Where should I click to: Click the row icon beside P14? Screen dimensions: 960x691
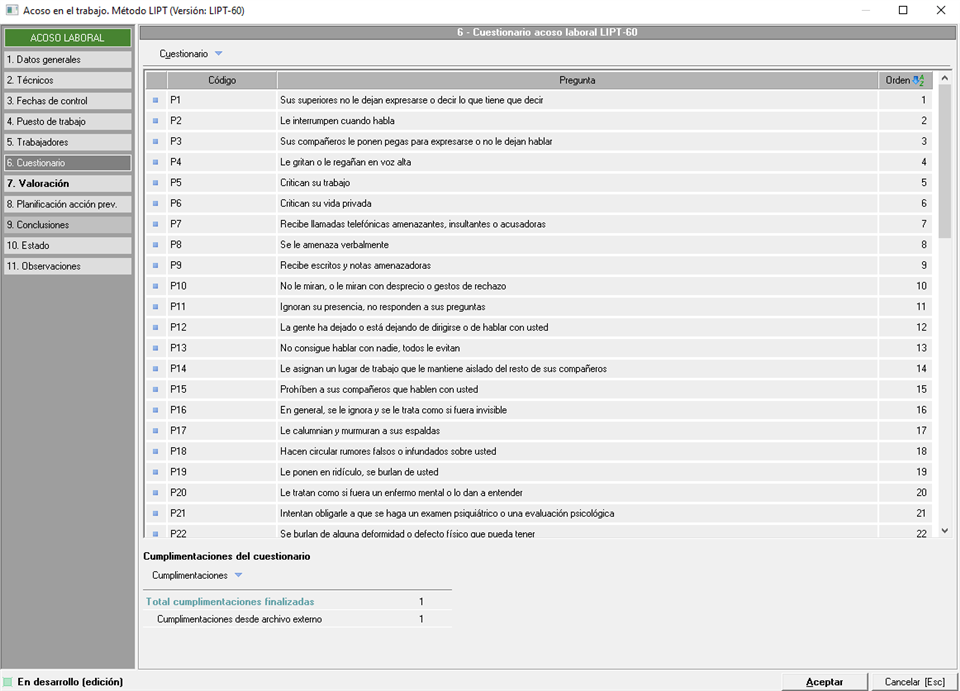click(155, 369)
